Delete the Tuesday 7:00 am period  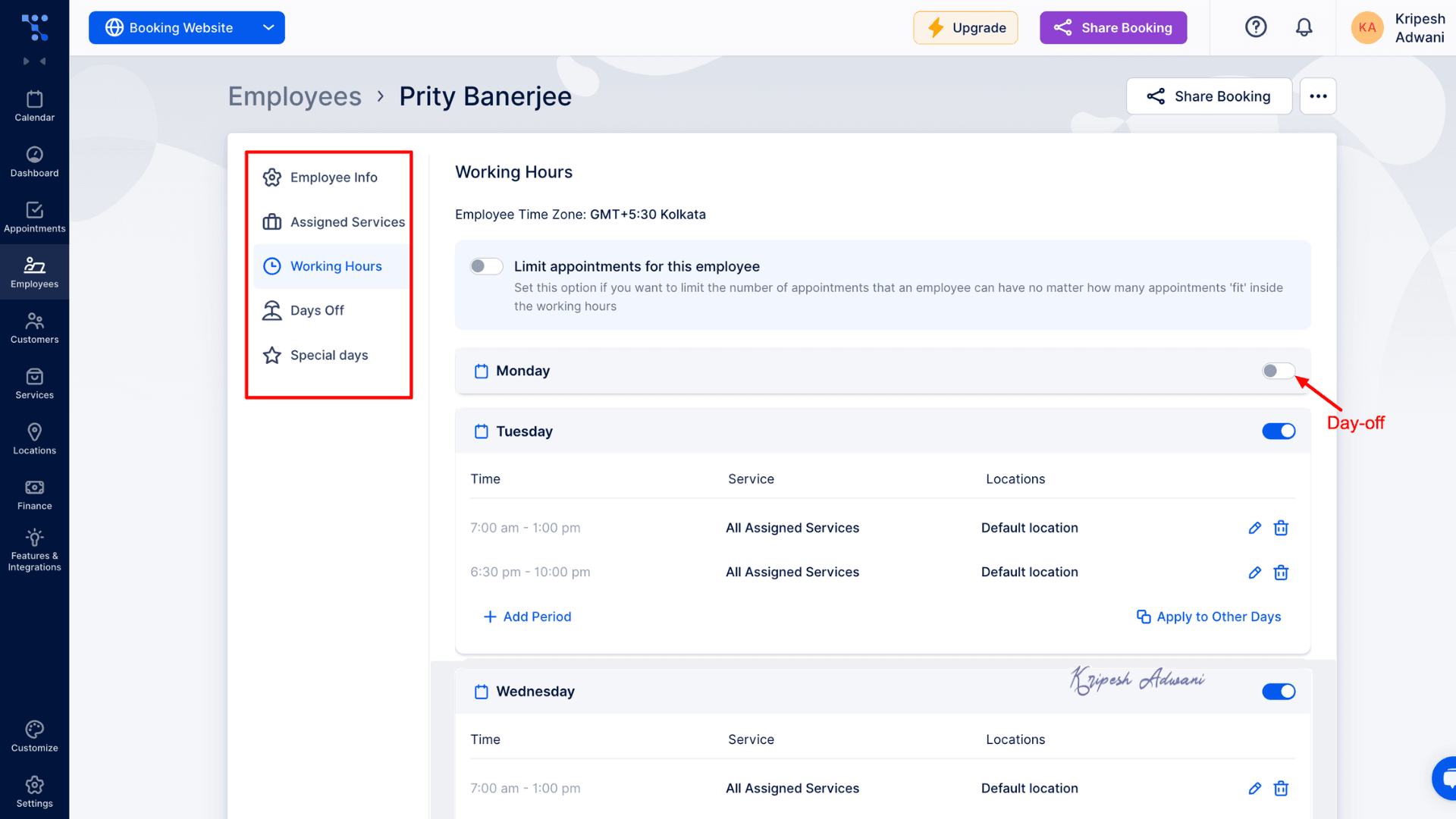pyautogui.click(x=1281, y=528)
